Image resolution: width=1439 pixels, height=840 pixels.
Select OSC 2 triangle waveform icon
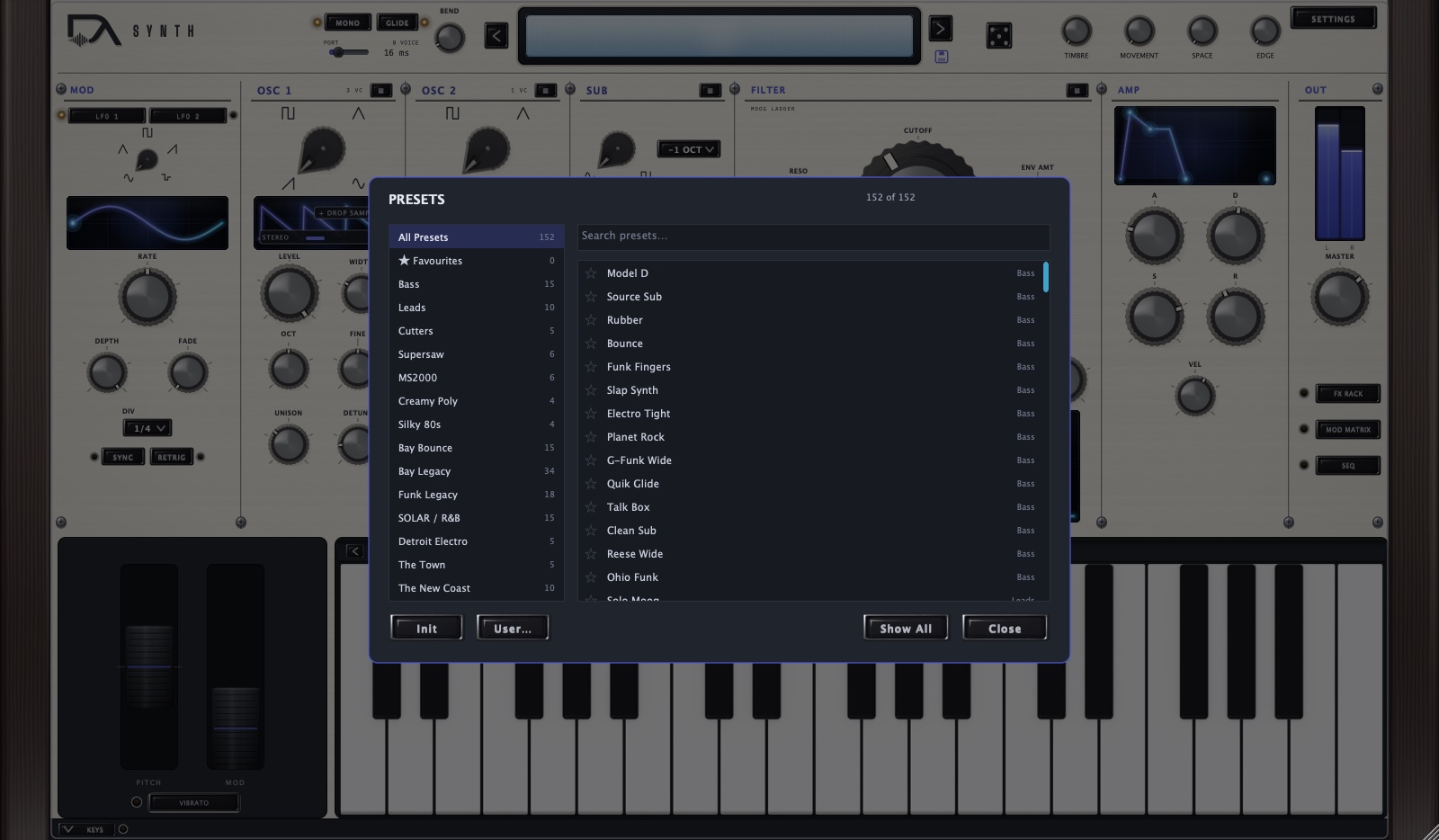(523, 113)
